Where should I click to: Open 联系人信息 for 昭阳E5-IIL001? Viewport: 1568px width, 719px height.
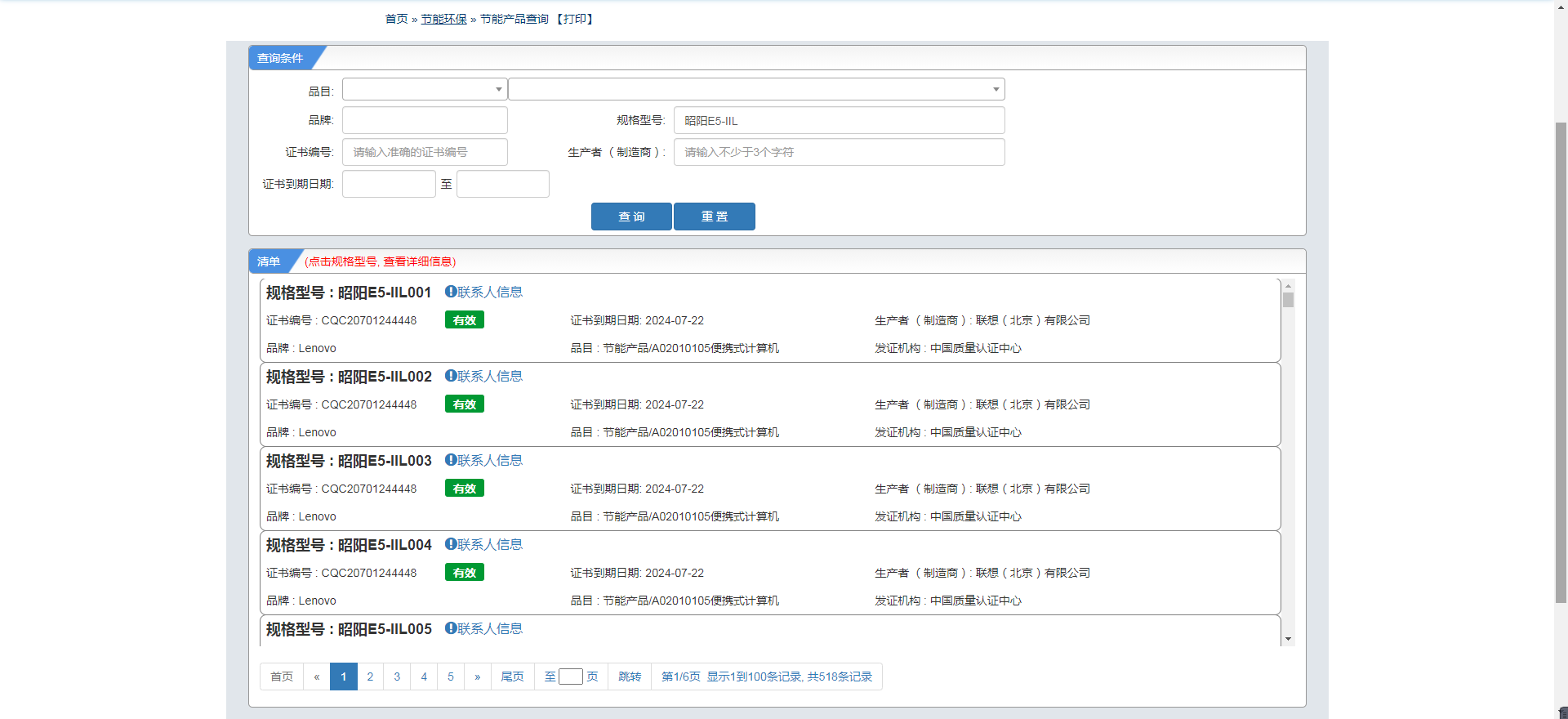click(489, 292)
